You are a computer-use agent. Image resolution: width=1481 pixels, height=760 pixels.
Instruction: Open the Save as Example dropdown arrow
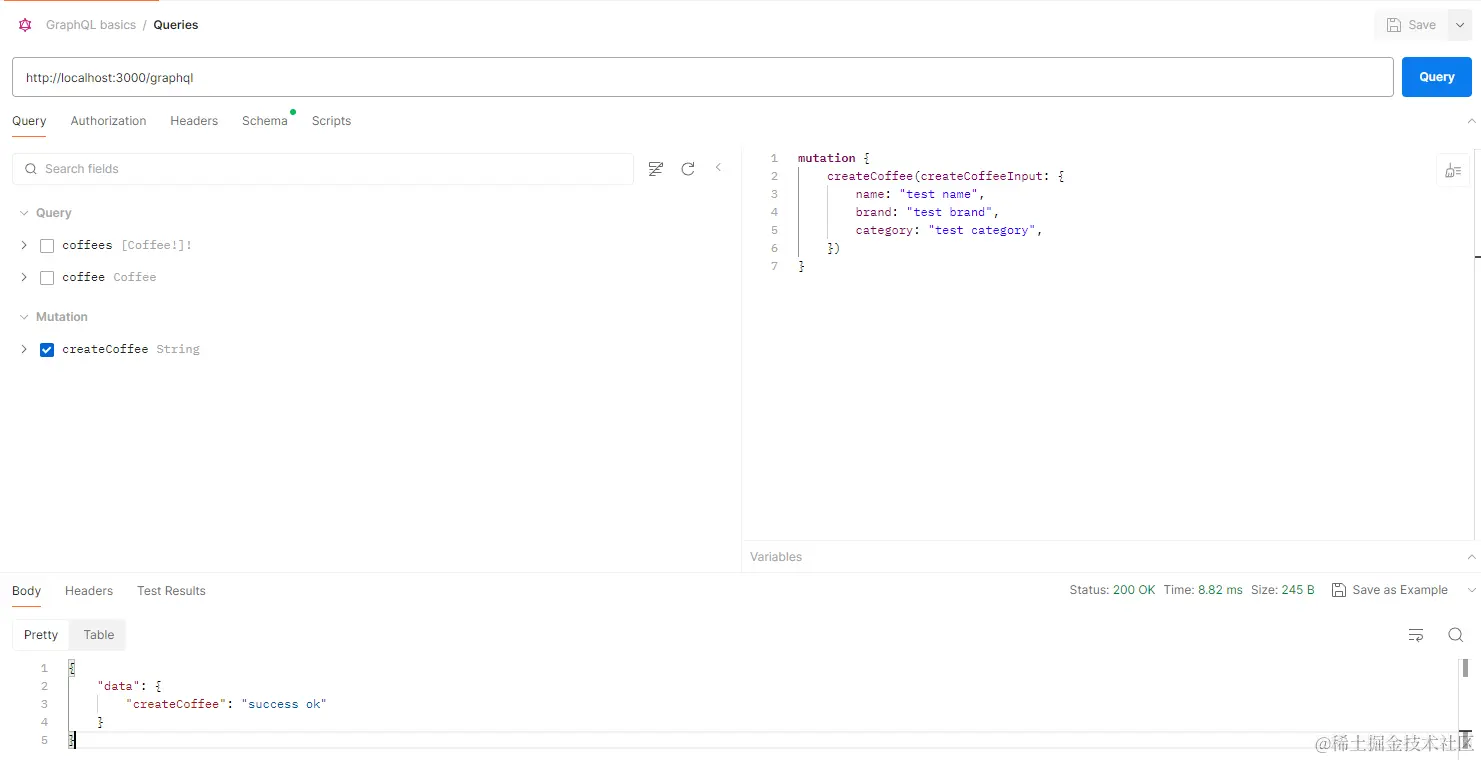(x=1471, y=591)
